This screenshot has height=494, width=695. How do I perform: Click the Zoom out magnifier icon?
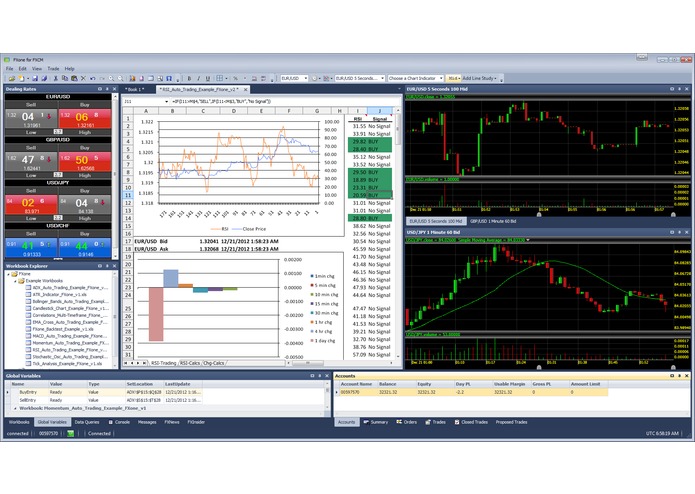pyautogui.click(x=120, y=78)
